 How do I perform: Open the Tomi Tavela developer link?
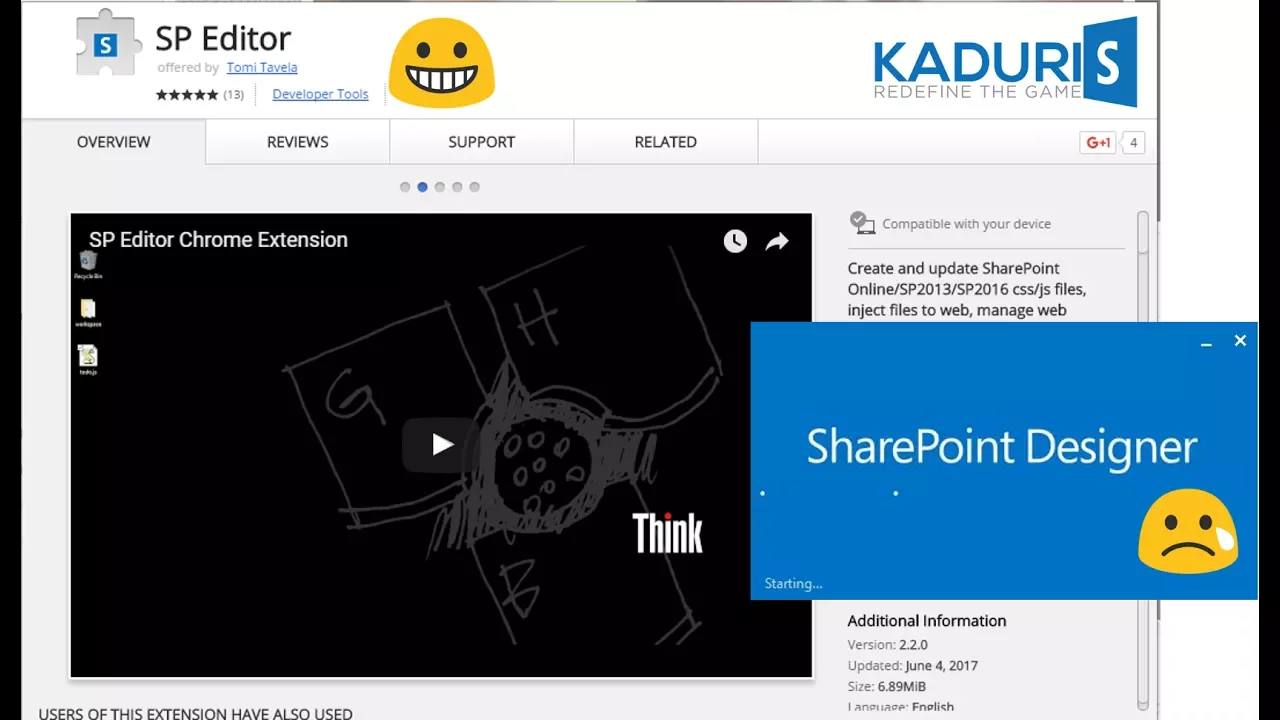[262, 67]
